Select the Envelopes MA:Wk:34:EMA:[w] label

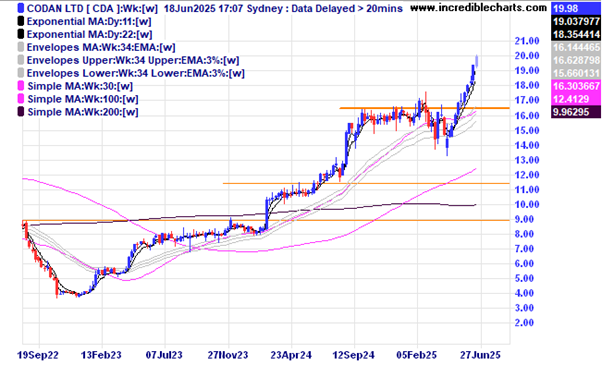tap(101, 48)
